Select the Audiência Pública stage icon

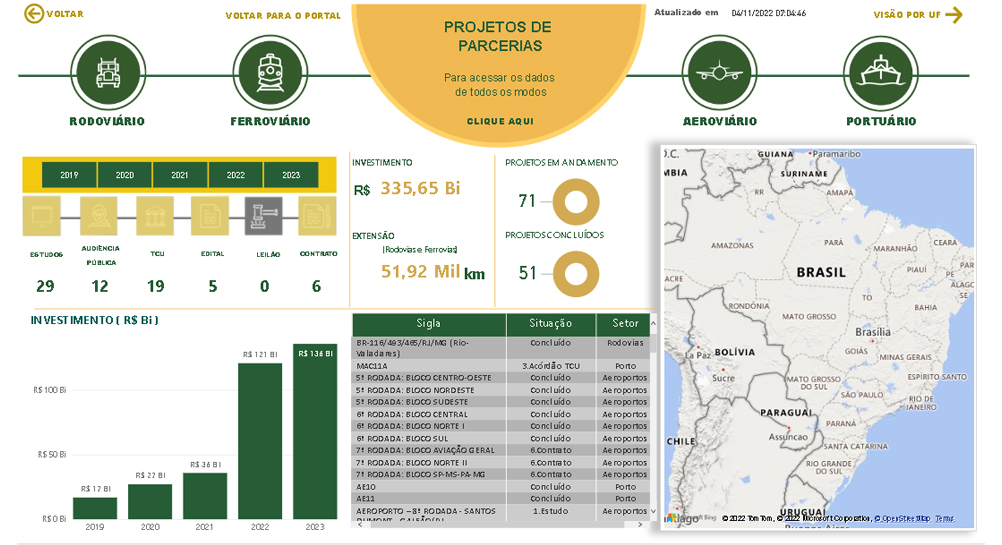click(99, 217)
